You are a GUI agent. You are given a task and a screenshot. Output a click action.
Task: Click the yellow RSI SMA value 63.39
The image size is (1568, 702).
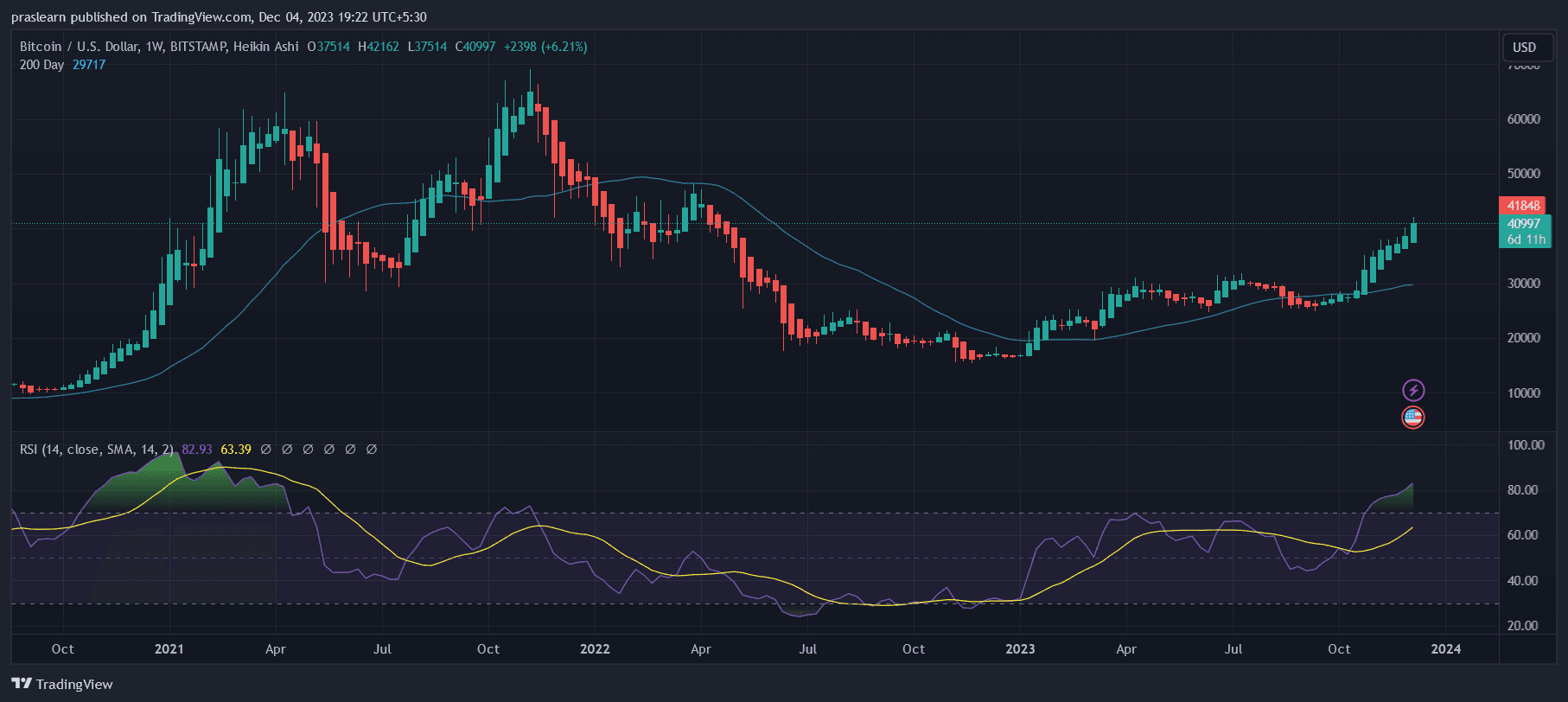[x=236, y=450]
